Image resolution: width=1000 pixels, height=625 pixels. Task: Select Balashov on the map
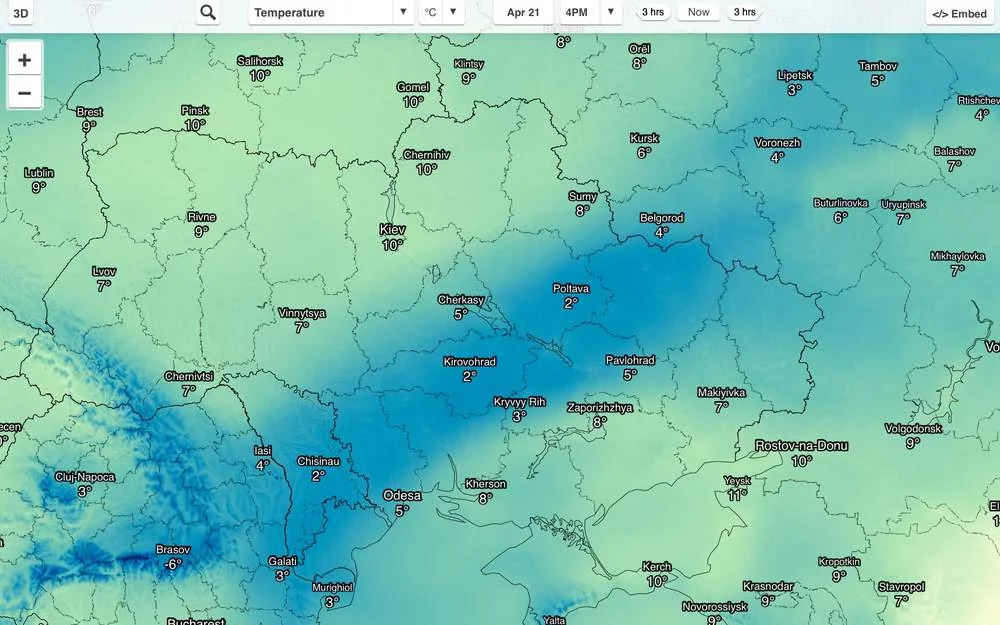(x=954, y=152)
